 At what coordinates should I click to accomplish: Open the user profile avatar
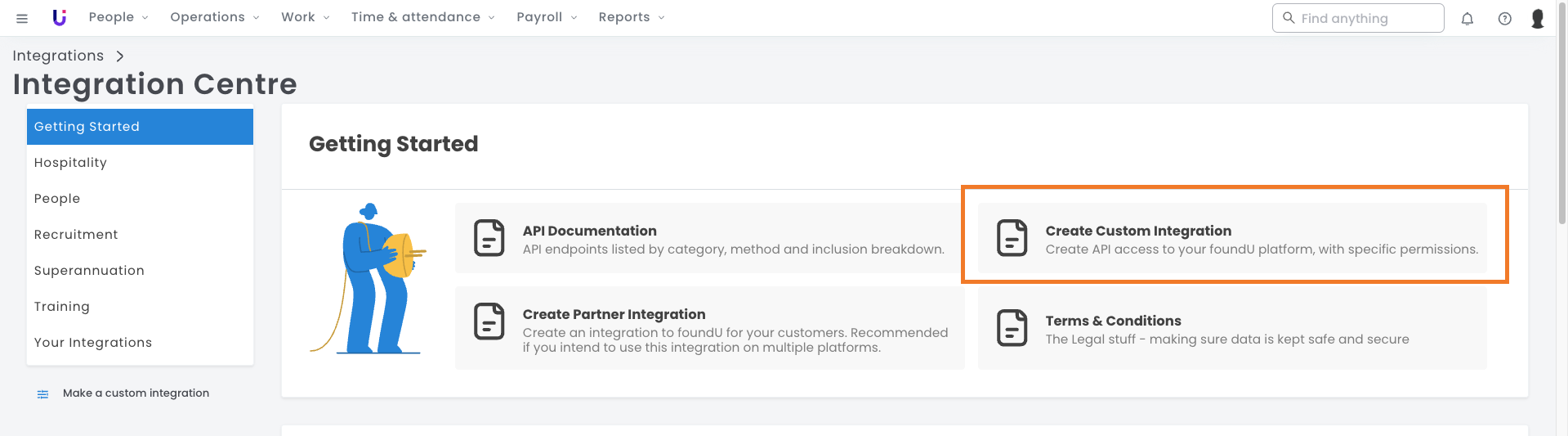pyautogui.click(x=1537, y=18)
